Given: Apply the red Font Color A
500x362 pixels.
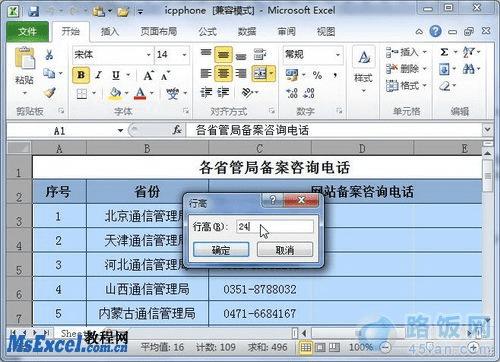Looking at the screenshot, I should (x=140, y=94).
